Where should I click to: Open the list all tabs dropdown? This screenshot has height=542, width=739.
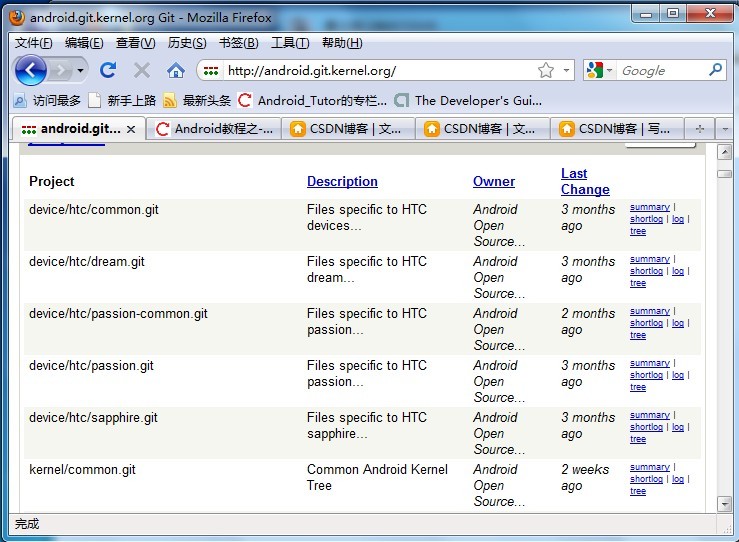(725, 129)
